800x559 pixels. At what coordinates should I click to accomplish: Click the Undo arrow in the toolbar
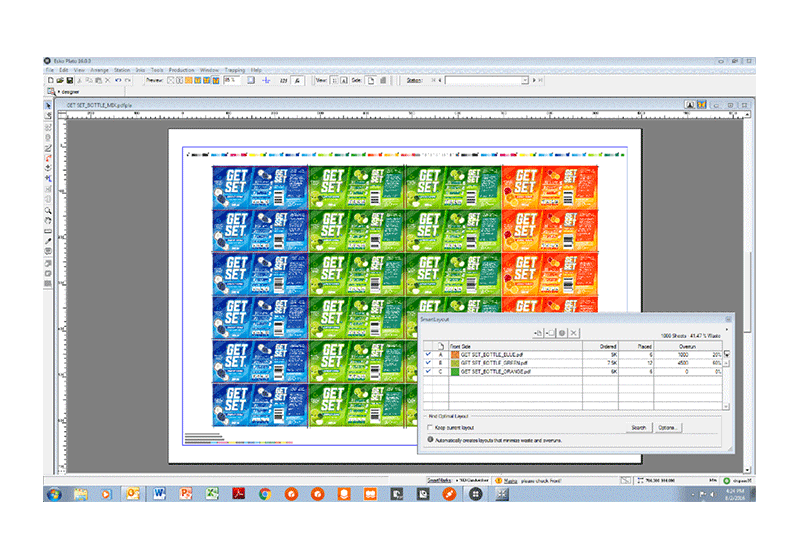[x=118, y=80]
